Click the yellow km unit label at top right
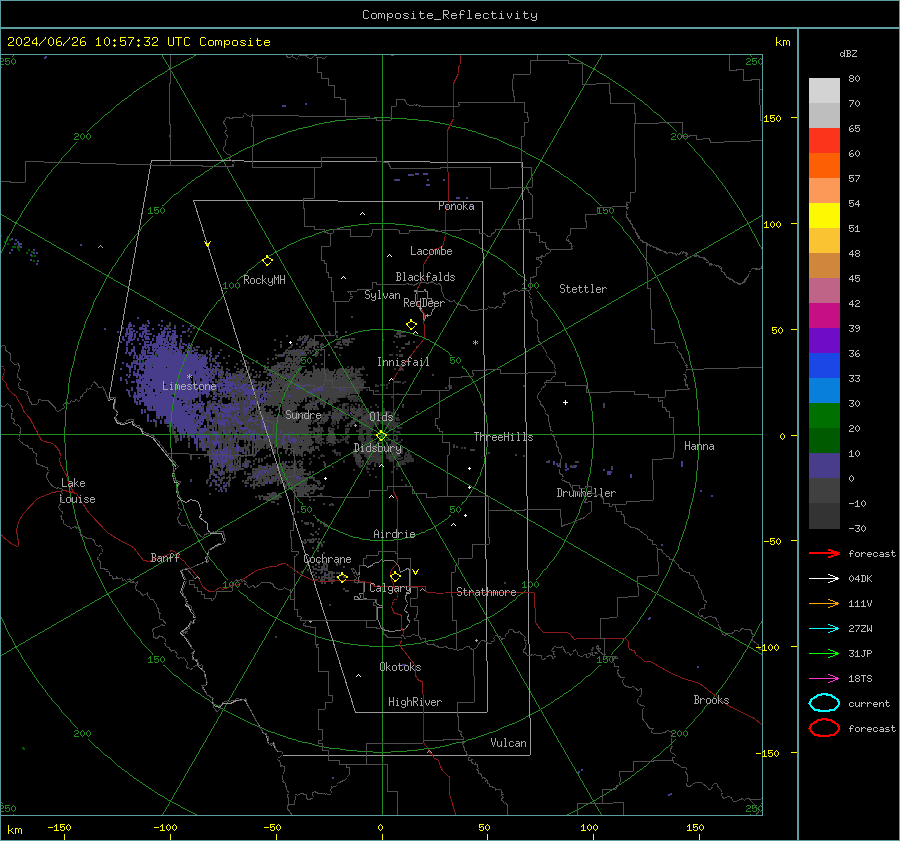This screenshot has width=900, height=841. coord(782,42)
